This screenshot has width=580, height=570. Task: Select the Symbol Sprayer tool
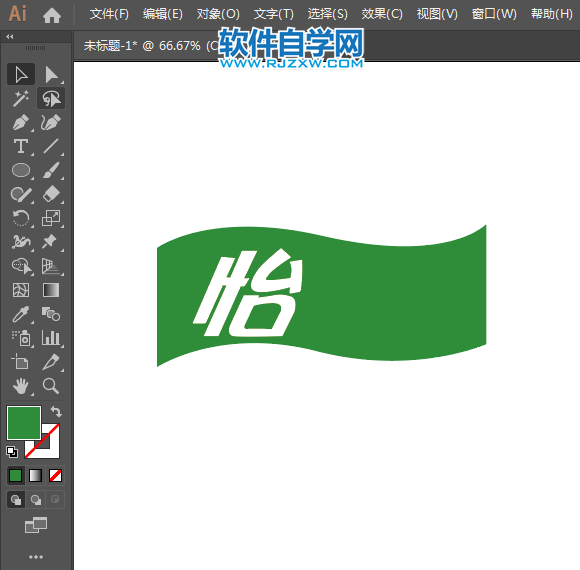21,338
